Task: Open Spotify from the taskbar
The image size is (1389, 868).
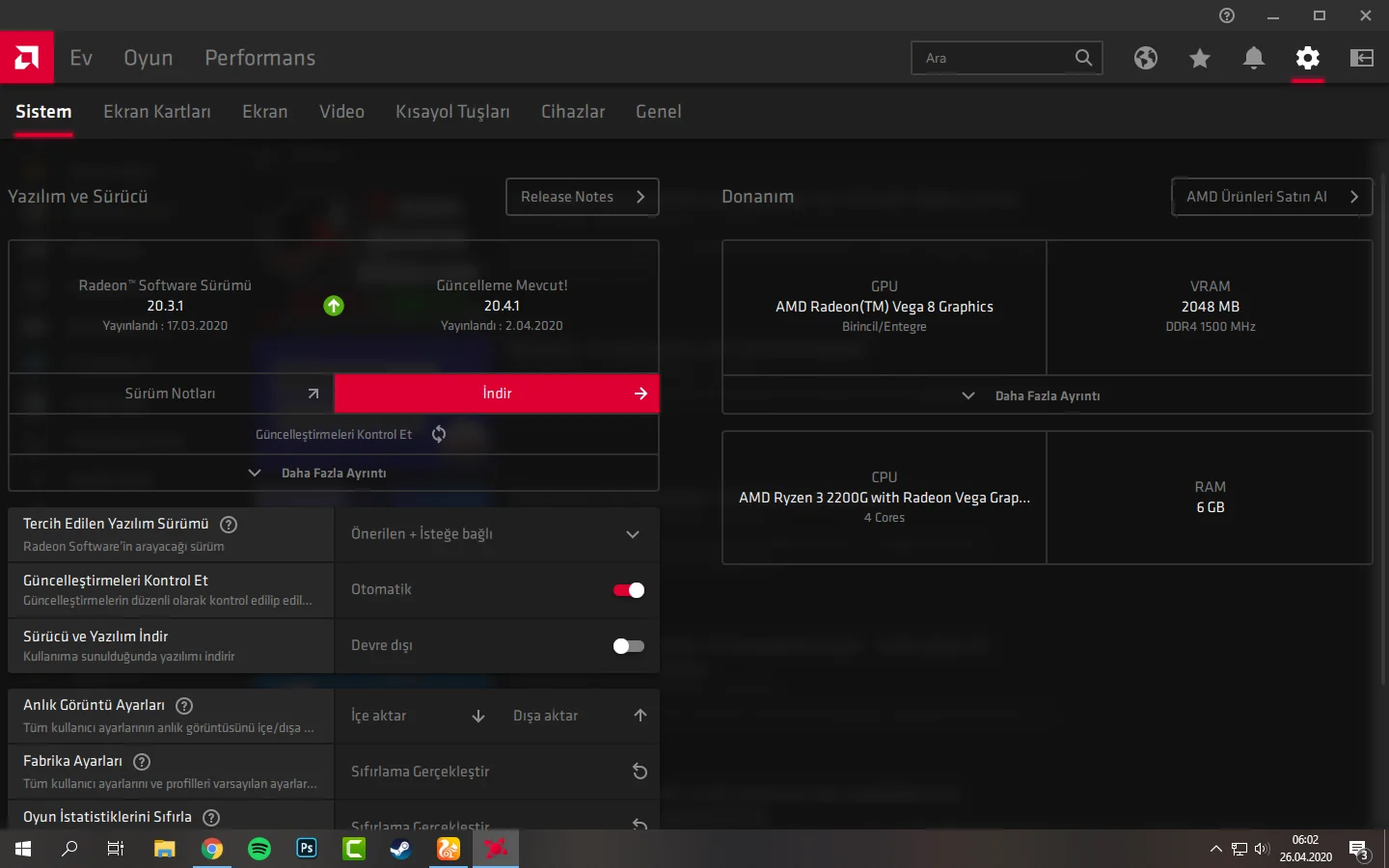Action: (x=259, y=849)
